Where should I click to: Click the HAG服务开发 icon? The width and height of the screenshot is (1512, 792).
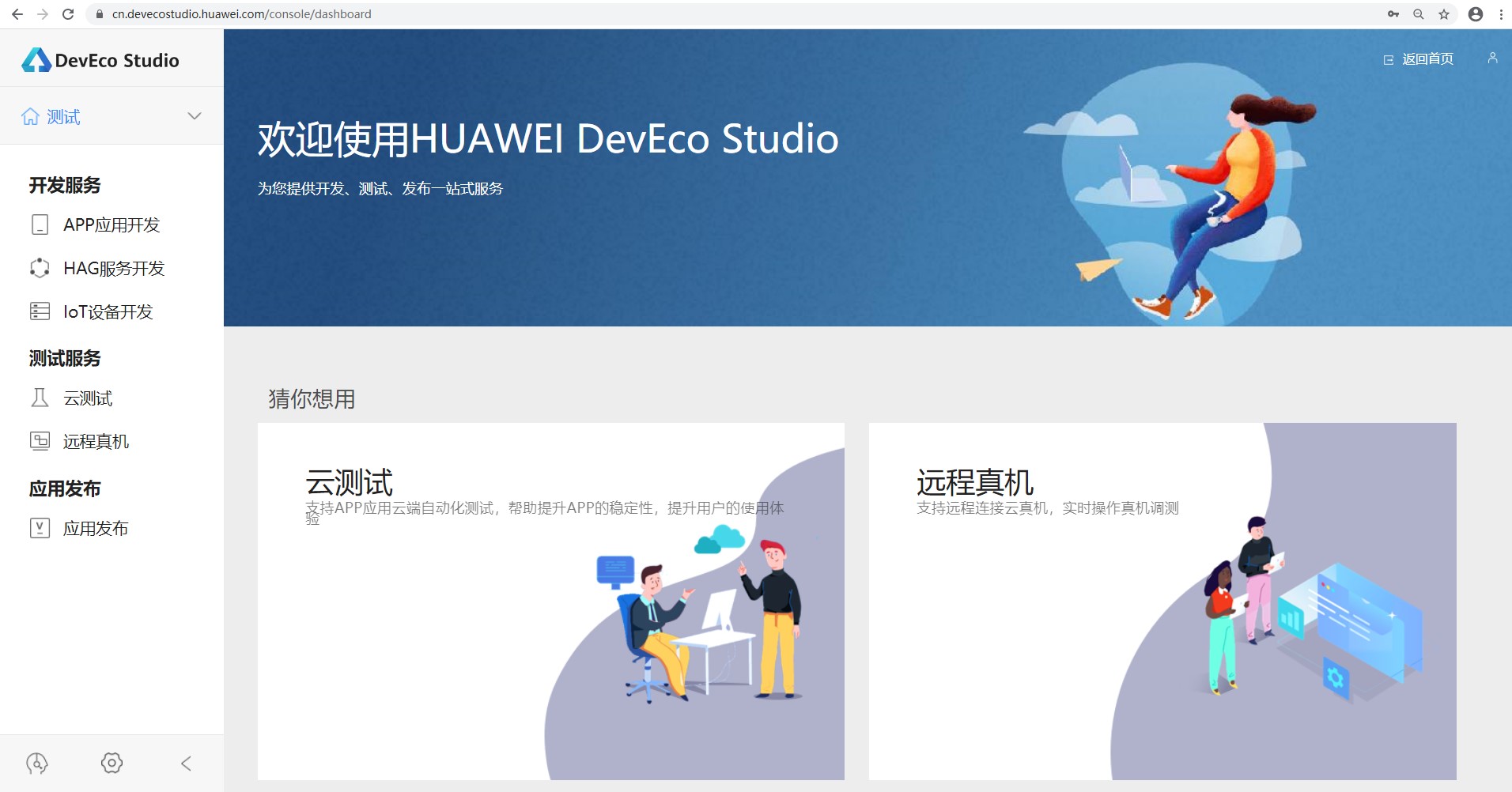tap(40, 268)
